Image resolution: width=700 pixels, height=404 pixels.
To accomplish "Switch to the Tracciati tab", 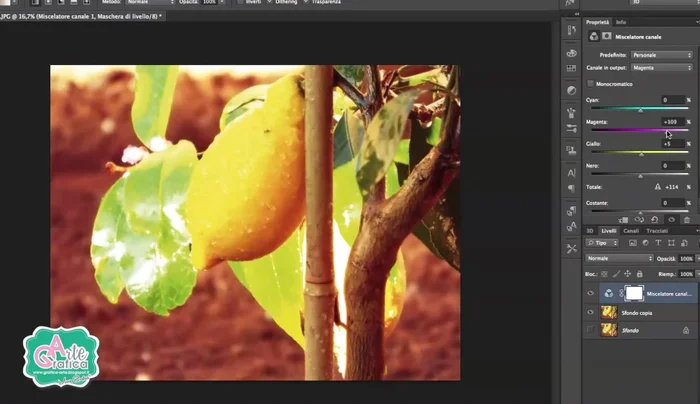I will point(657,230).
